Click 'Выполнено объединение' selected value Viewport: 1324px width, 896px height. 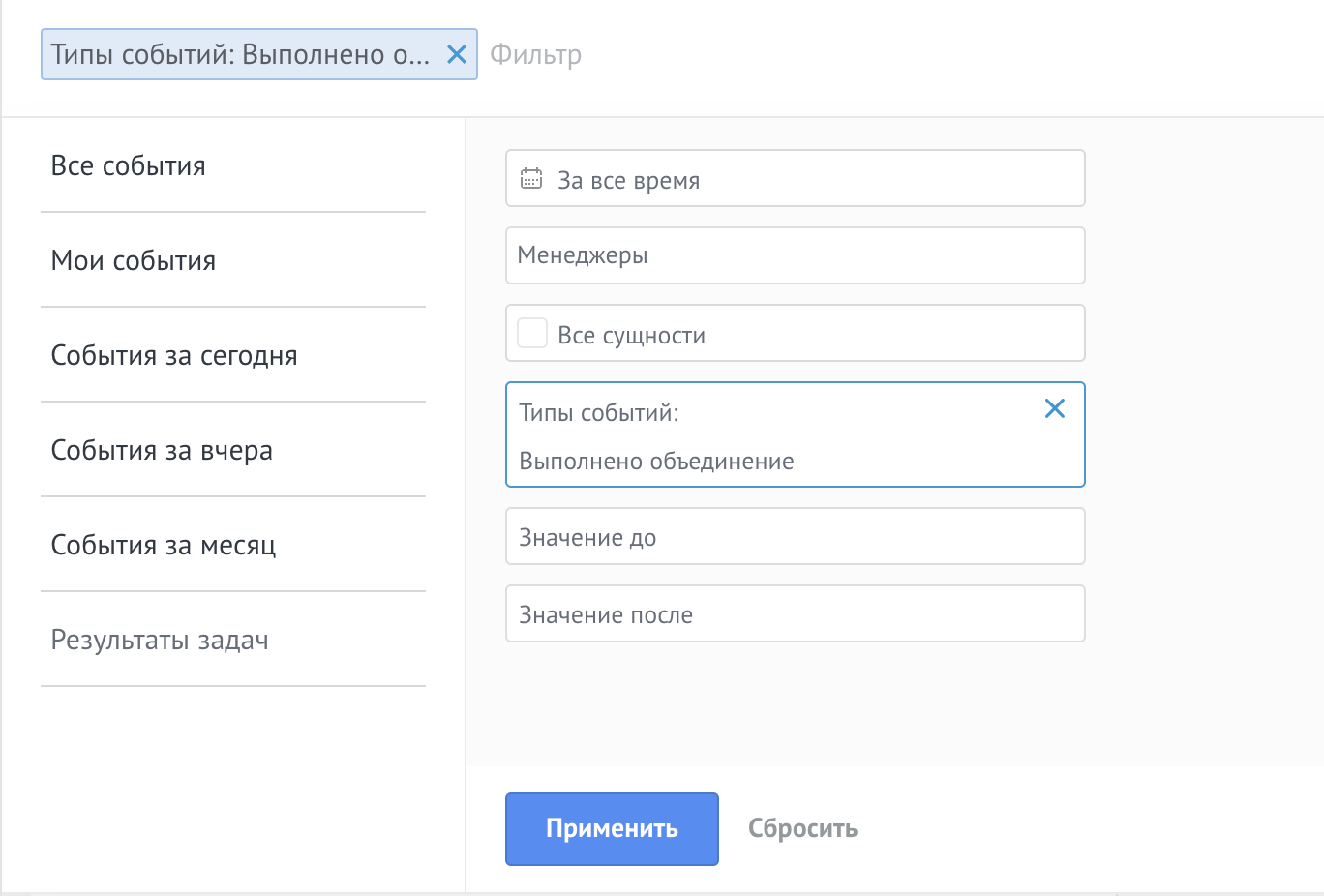click(x=656, y=462)
